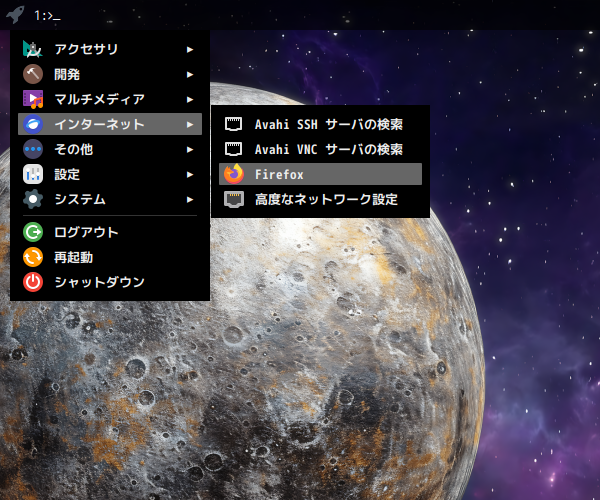This screenshot has width=600, height=500.
Task: Click the マルチメディア media icon
Action: coord(33,99)
